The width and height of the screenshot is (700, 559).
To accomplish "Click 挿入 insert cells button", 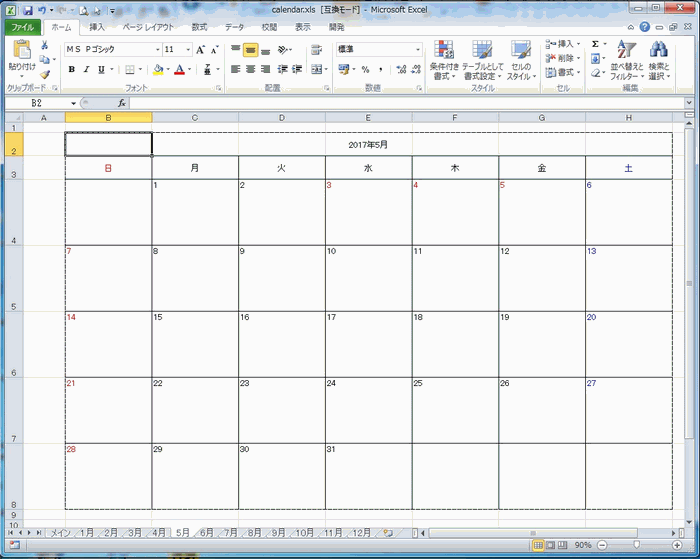I will coord(562,44).
